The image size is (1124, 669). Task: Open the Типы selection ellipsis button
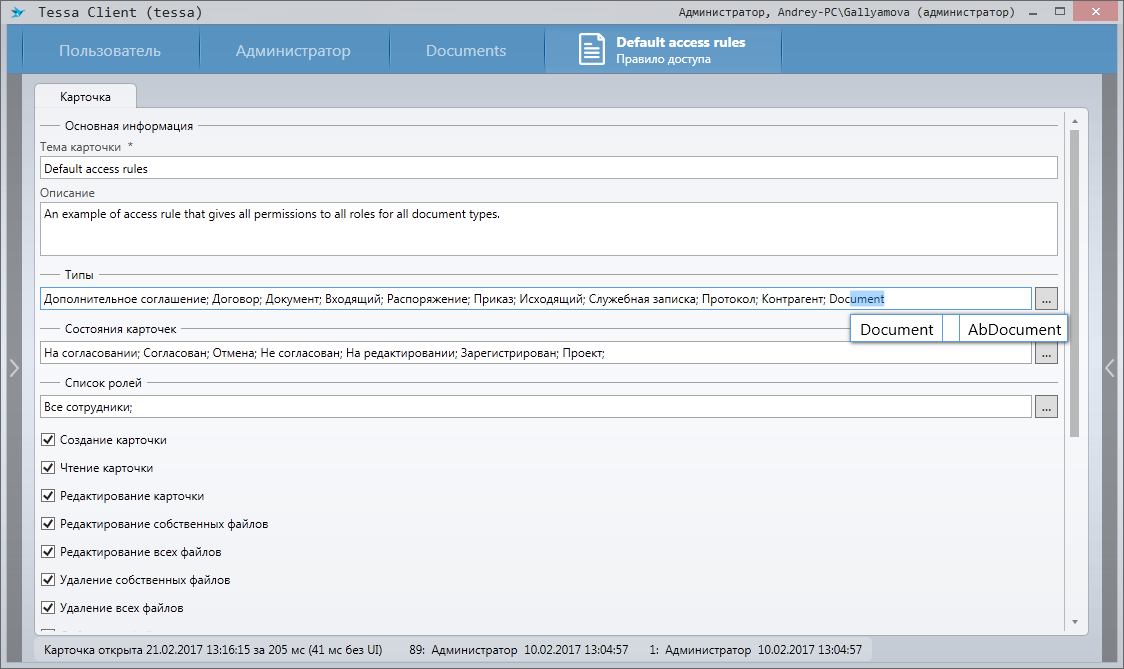(1045, 299)
